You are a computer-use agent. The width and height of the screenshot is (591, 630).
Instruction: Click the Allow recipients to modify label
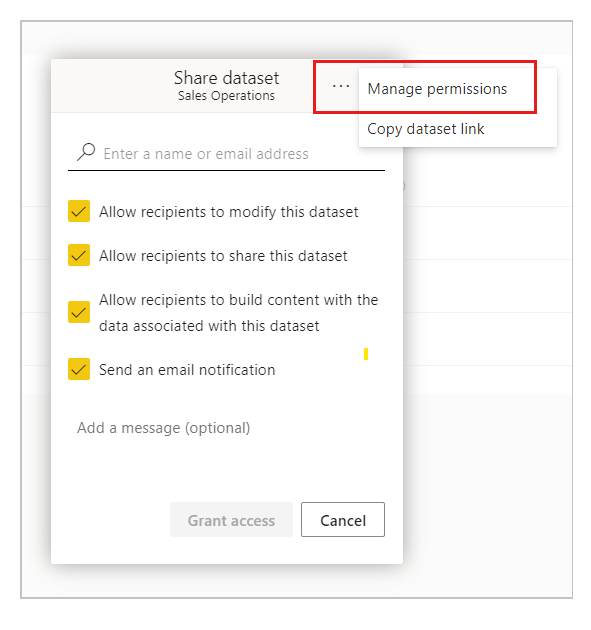click(x=229, y=212)
